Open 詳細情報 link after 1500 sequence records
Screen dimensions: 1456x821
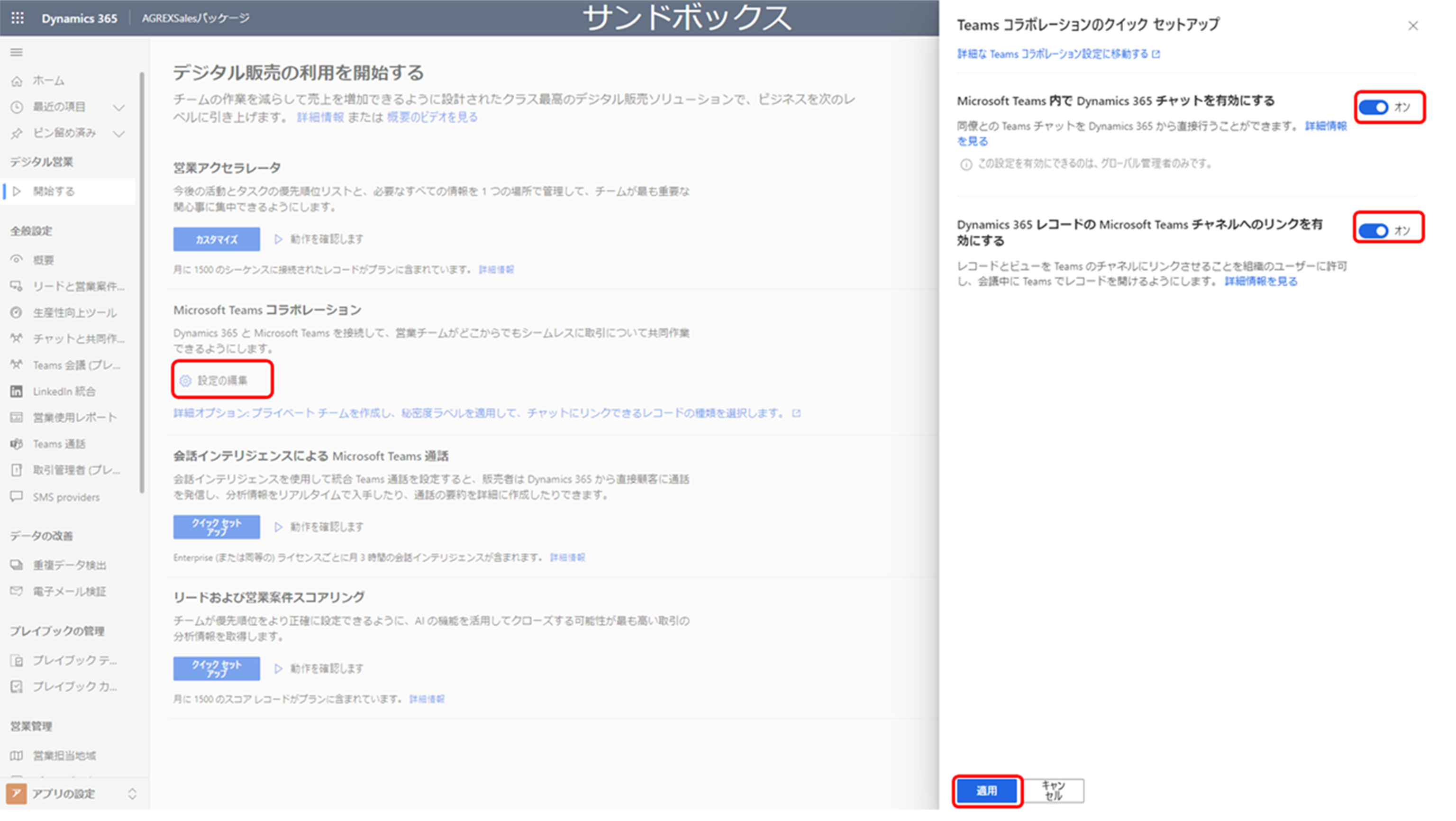496,270
